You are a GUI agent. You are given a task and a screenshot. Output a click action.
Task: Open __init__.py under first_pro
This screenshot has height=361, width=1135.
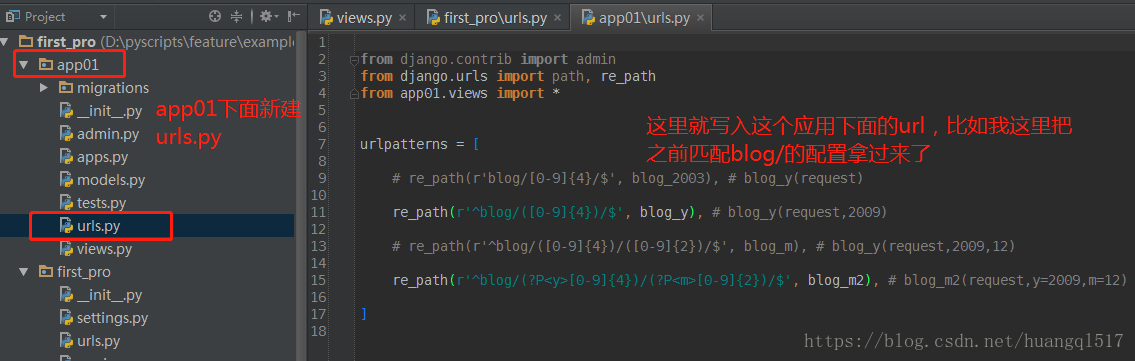click(x=109, y=295)
